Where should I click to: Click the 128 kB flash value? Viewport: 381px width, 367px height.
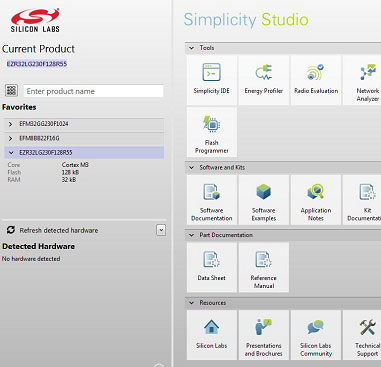click(70, 172)
